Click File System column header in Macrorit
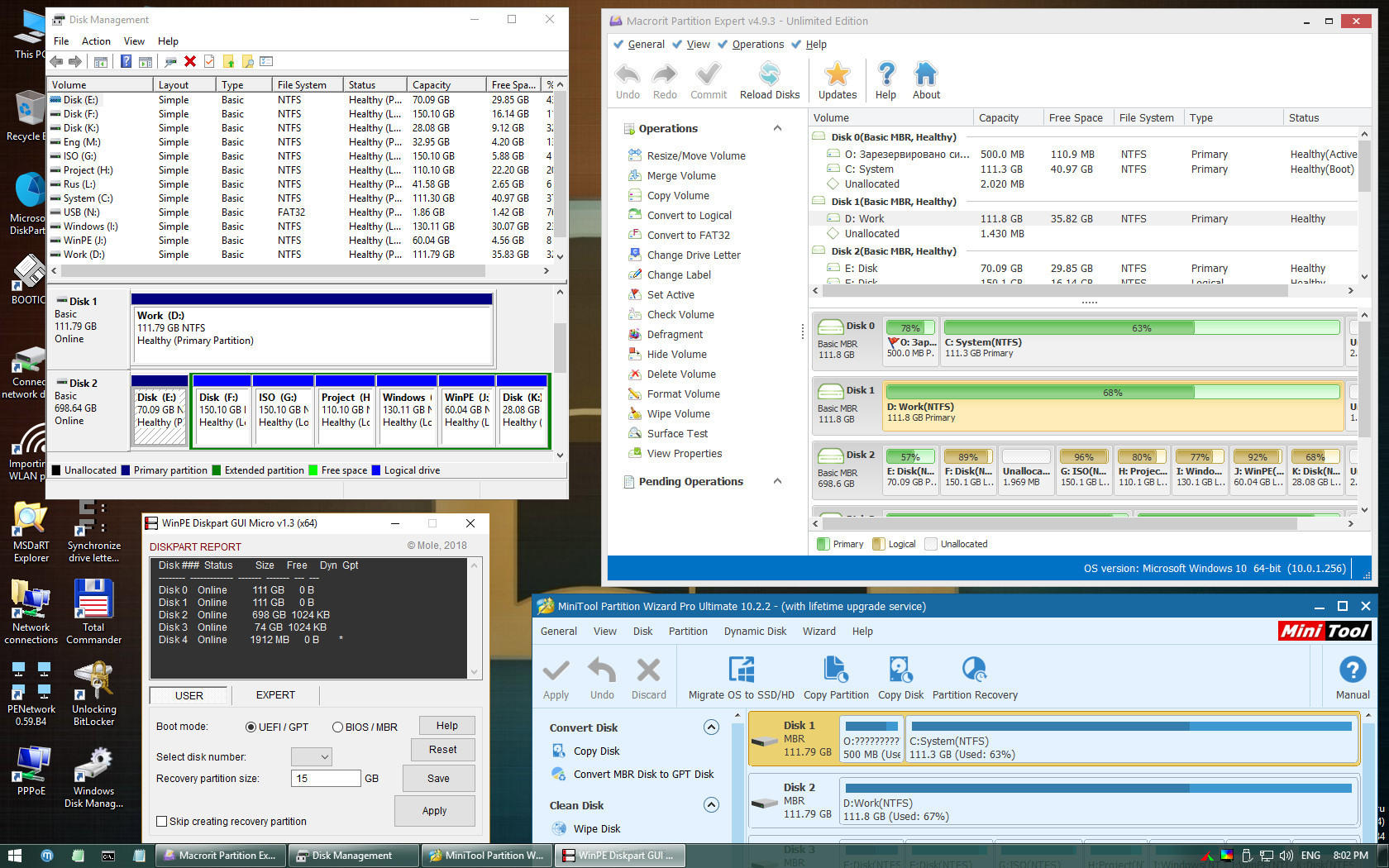Screen dimensions: 1389x868 [x=1147, y=117]
